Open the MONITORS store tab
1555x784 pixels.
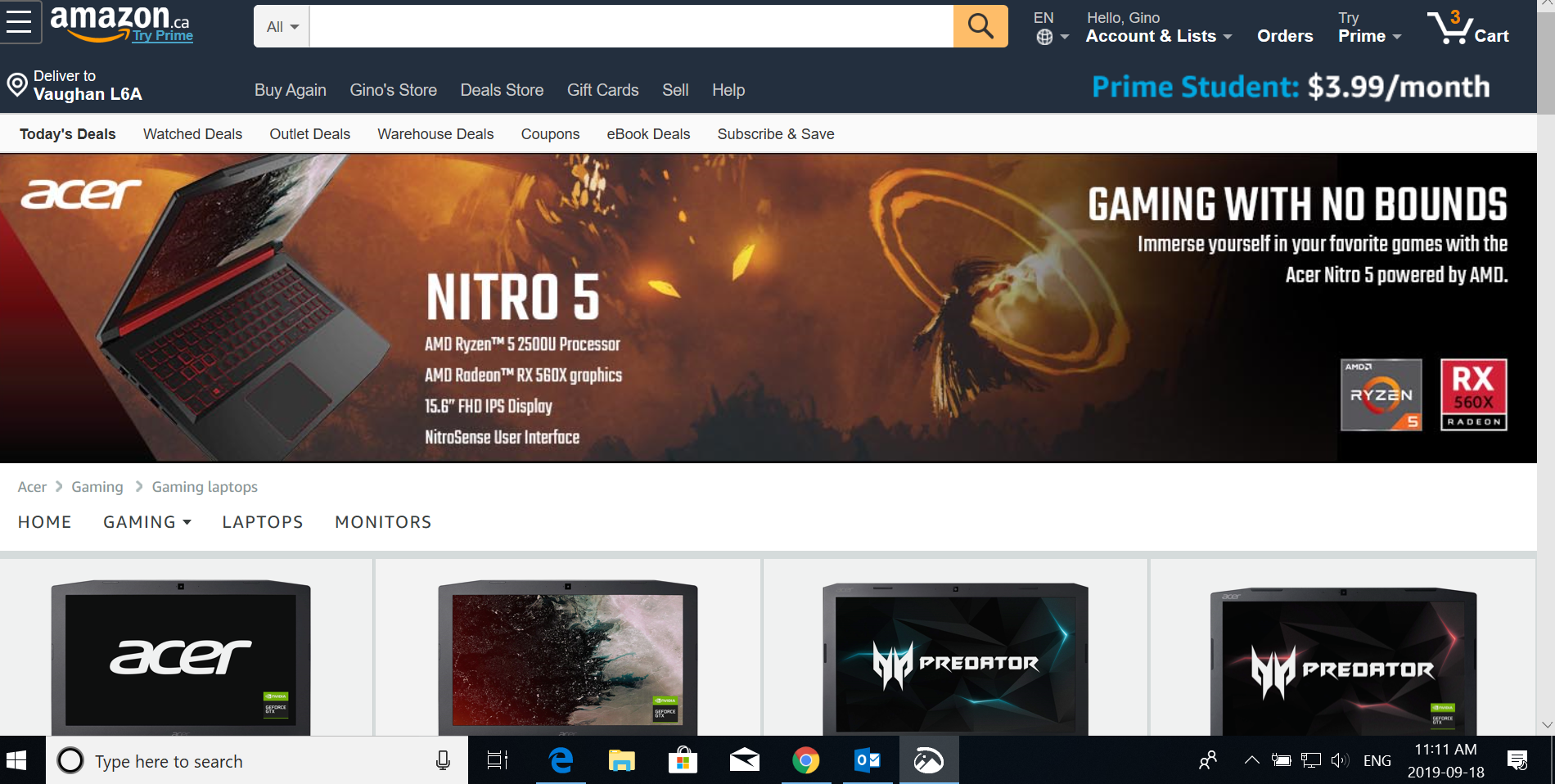[383, 522]
